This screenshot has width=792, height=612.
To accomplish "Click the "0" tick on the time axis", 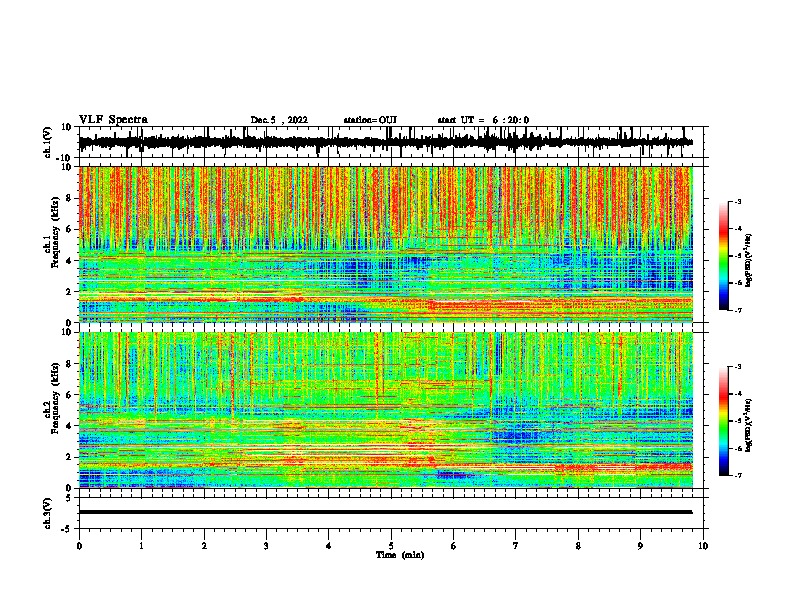I will point(79,546).
